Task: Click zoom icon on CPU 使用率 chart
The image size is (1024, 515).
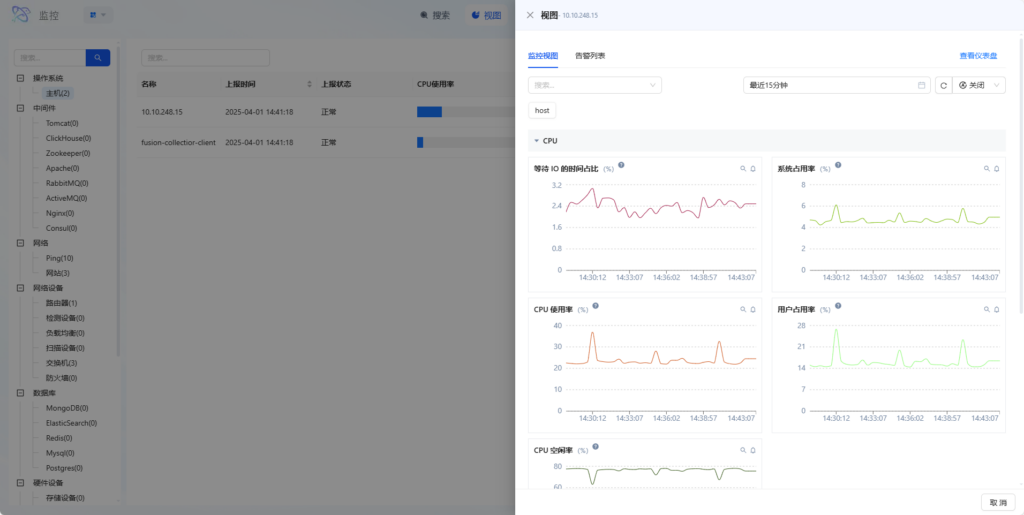Action: coord(743,309)
